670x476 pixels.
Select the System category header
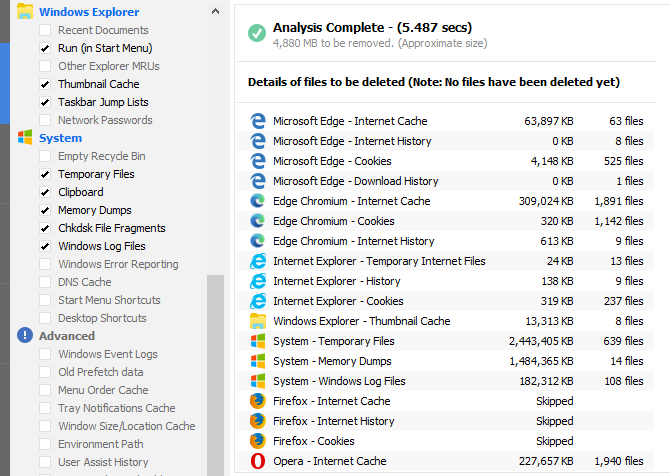tap(60, 138)
